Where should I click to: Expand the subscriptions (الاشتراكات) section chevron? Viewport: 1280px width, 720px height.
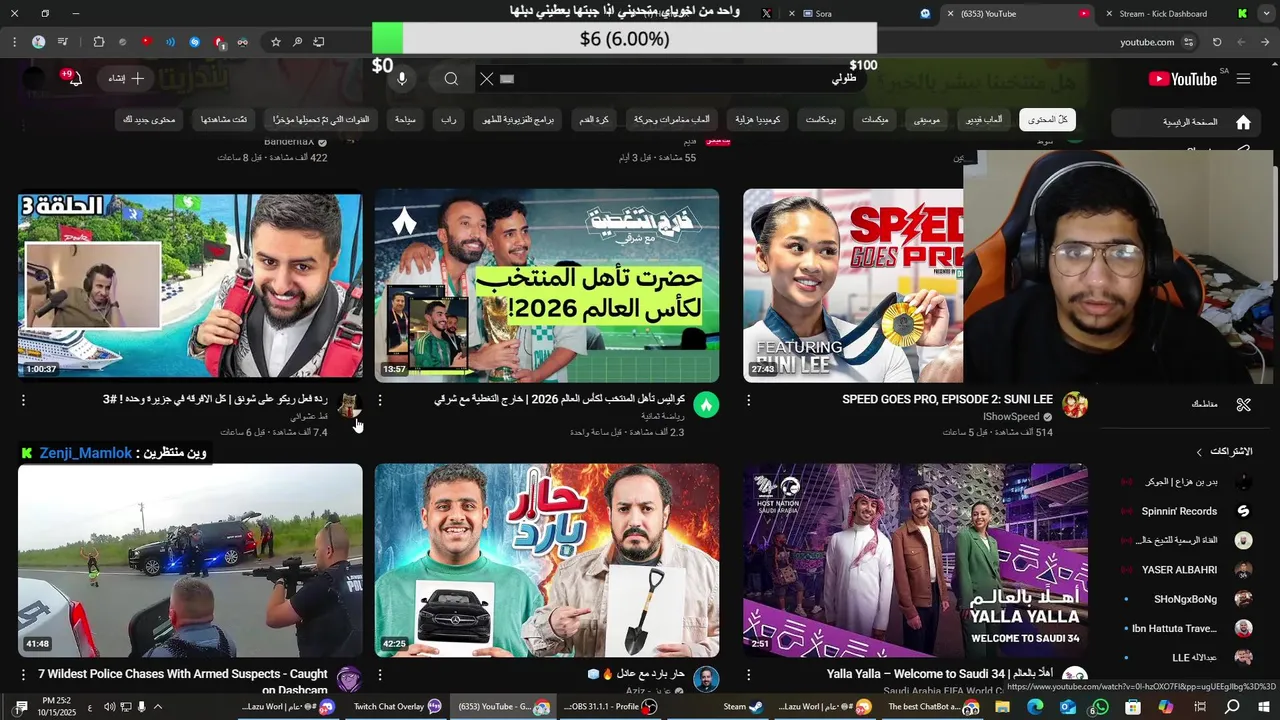1199,452
